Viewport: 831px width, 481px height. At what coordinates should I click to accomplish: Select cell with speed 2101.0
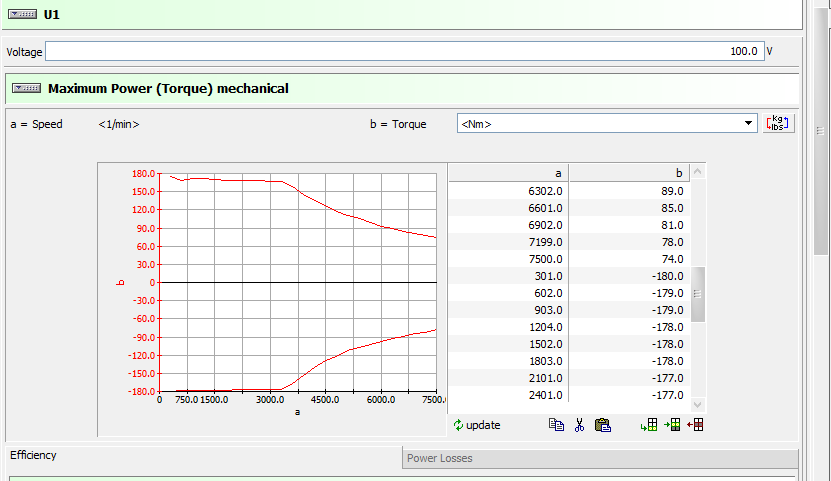[509, 378]
